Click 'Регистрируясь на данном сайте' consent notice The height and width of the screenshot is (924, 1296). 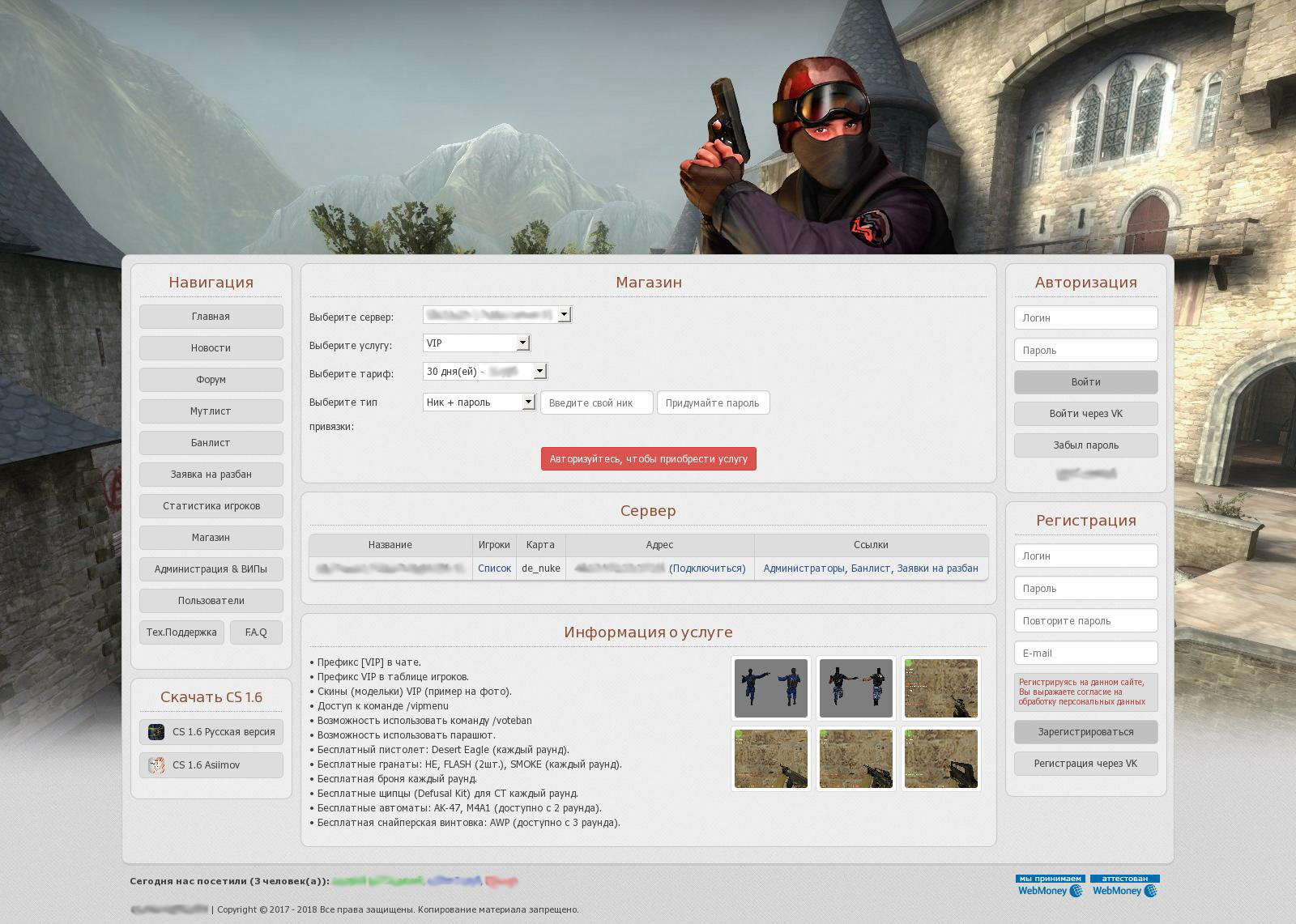point(1085,692)
